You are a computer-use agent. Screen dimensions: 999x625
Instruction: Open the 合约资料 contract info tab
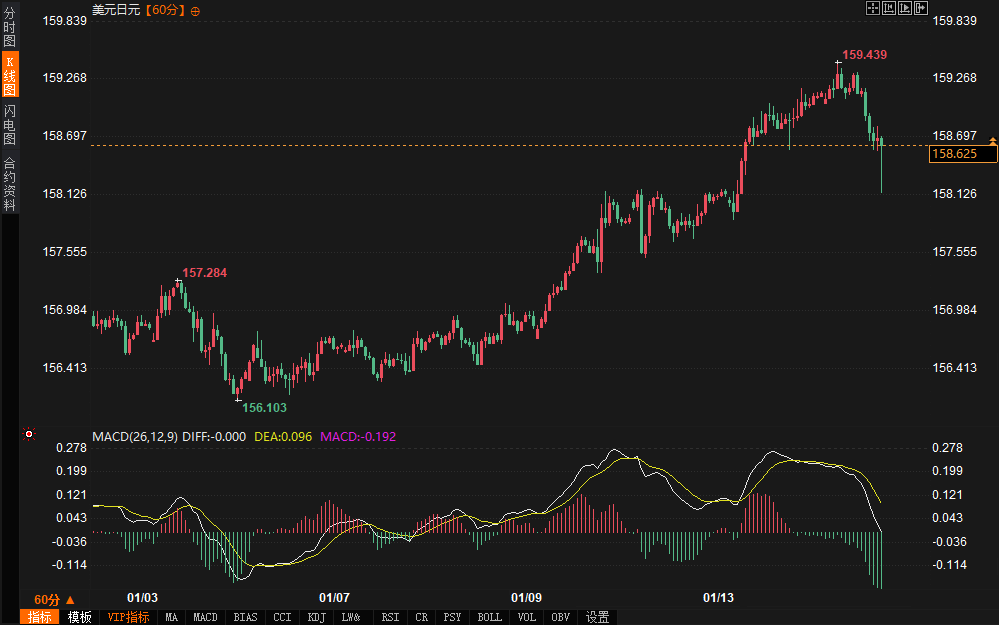10,184
